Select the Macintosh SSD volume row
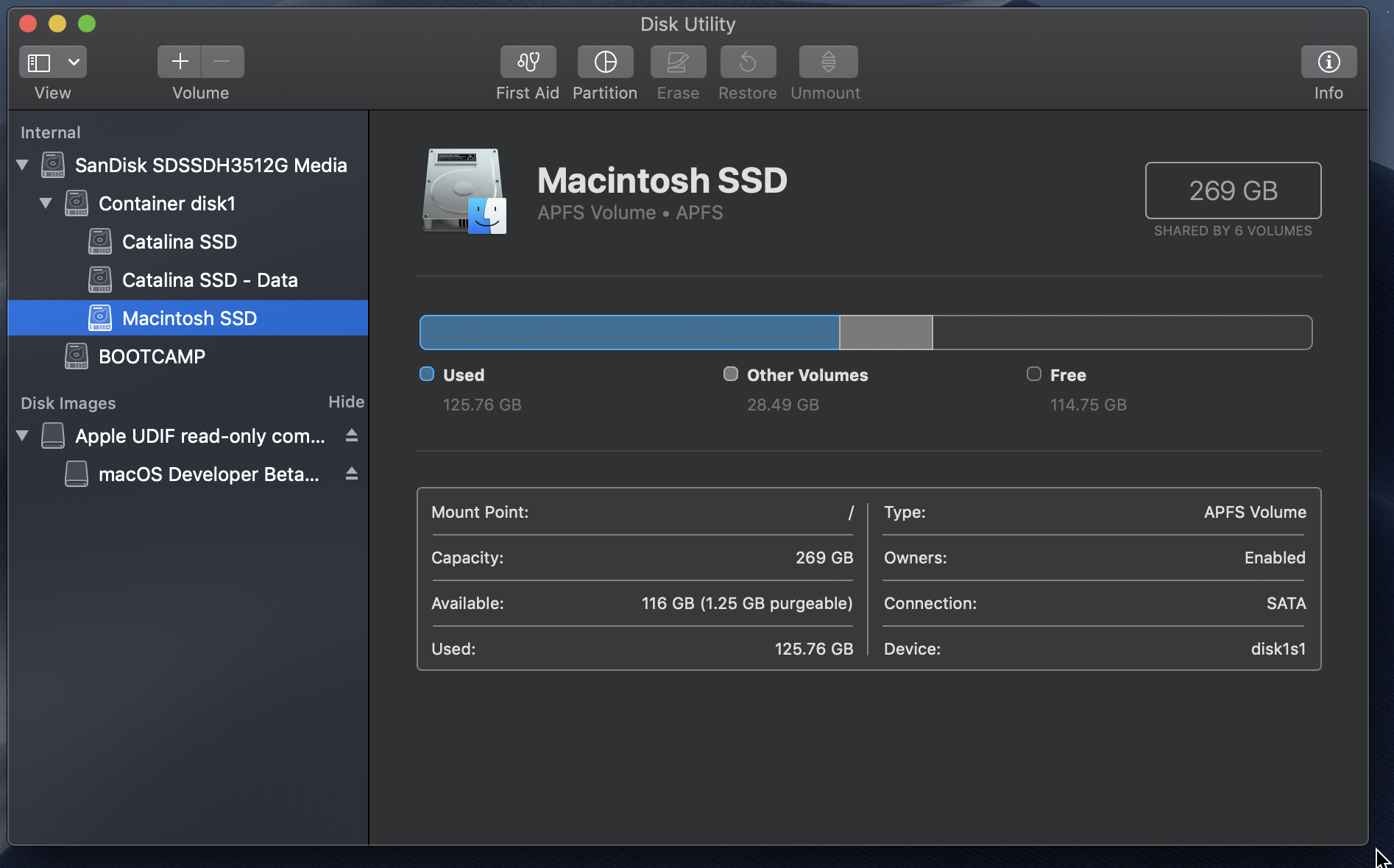 188,318
